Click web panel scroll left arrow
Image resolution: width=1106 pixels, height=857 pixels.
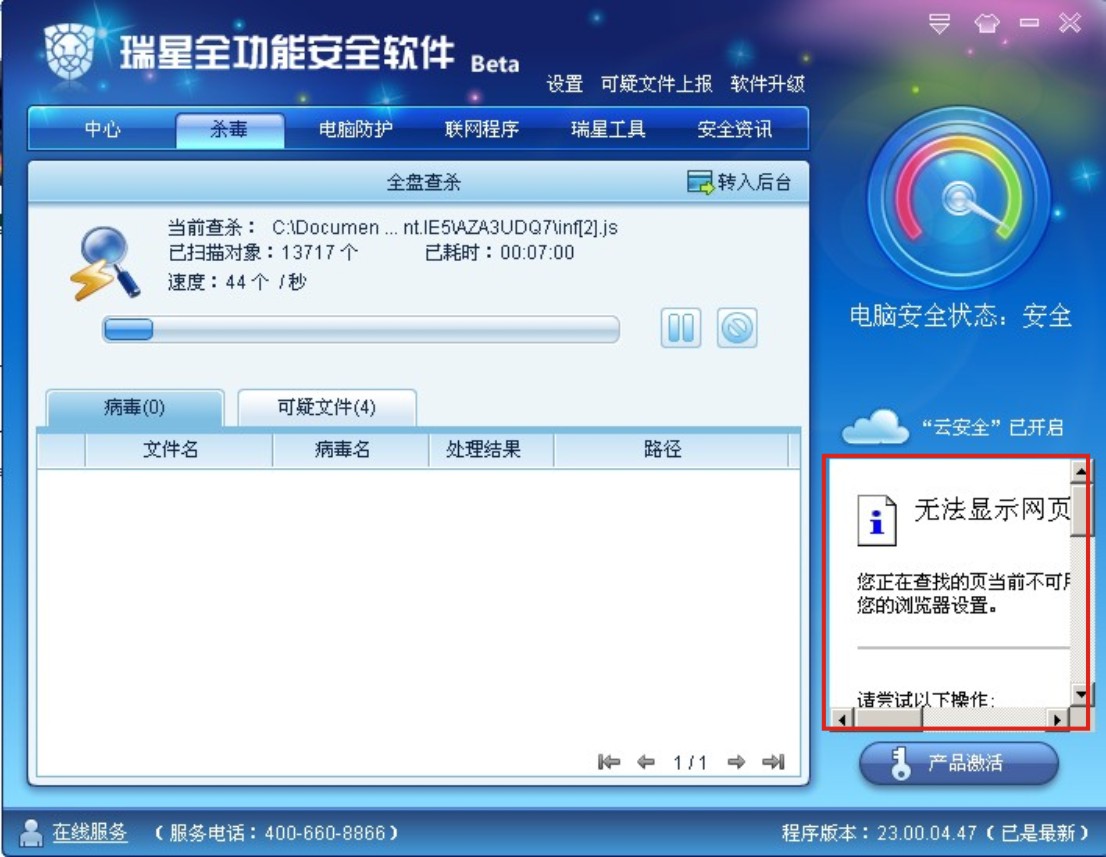pos(841,719)
